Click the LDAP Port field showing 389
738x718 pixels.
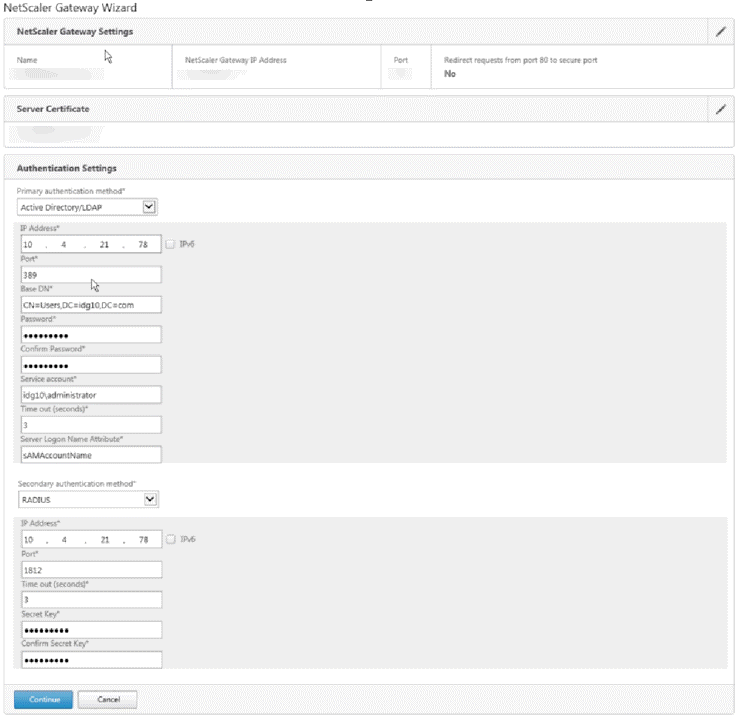(89, 275)
